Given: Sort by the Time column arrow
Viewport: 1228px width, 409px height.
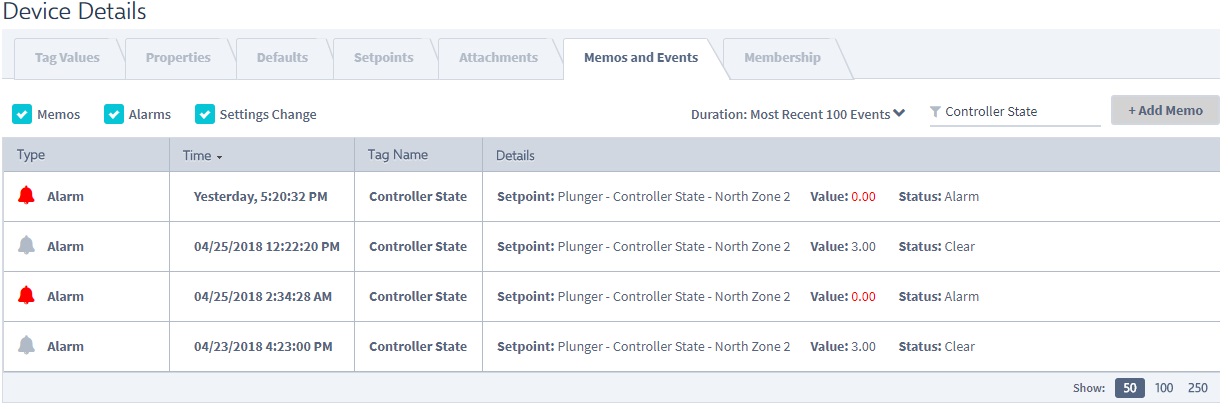Looking at the screenshot, I should point(219,157).
